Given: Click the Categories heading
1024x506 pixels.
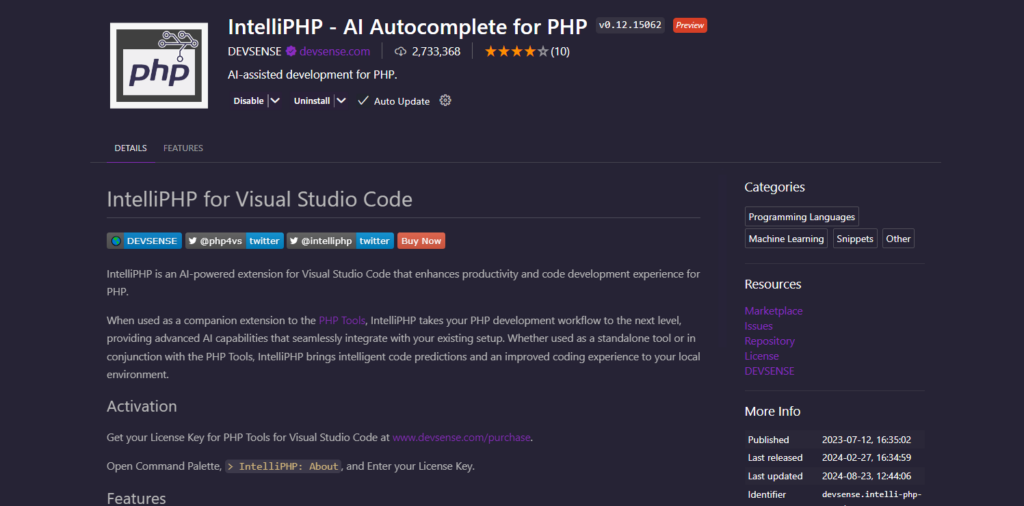Looking at the screenshot, I should (775, 187).
